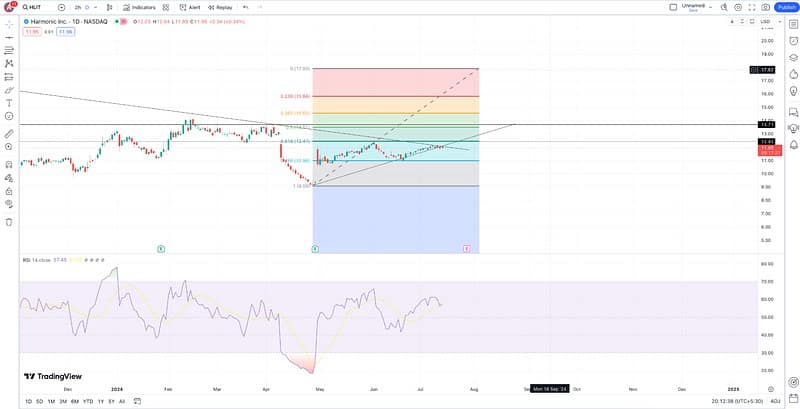Open chart settings hexagon icon
Image resolution: width=800 pixels, height=409 pixels.
point(738,7)
